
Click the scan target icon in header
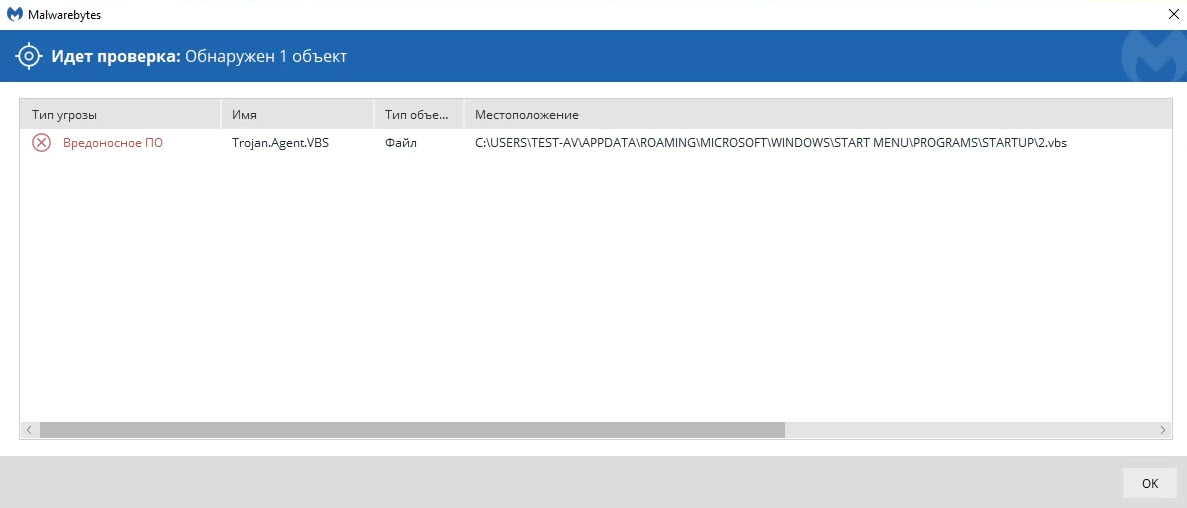click(x=29, y=56)
